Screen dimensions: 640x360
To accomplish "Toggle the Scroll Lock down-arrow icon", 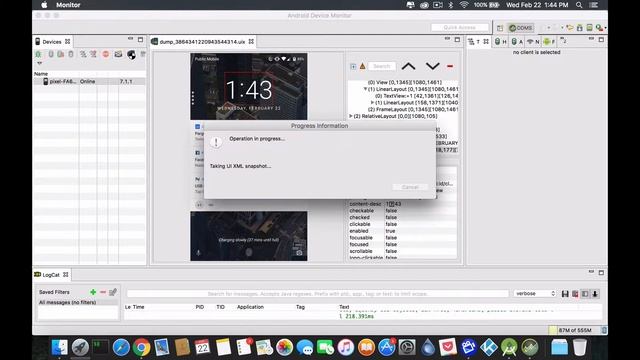I will pos(595,294).
